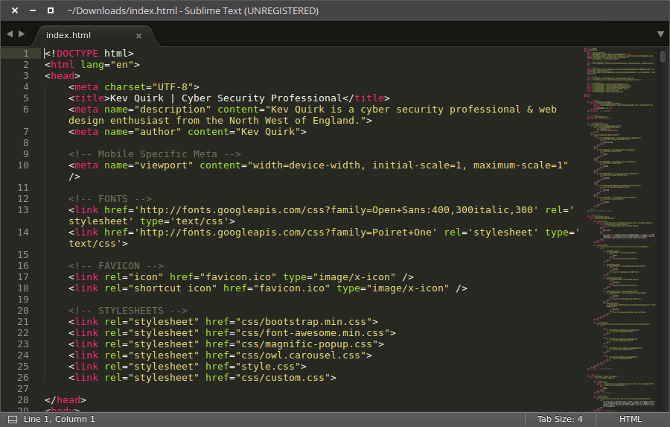
Task: Click the Open+Sans font URL
Action: click(x=337, y=210)
